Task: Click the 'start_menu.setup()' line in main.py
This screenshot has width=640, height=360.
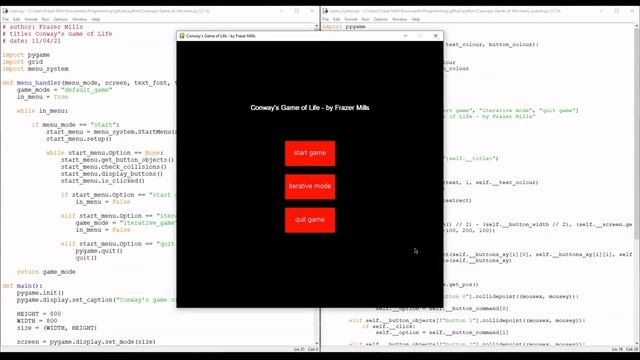Action: (79, 139)
